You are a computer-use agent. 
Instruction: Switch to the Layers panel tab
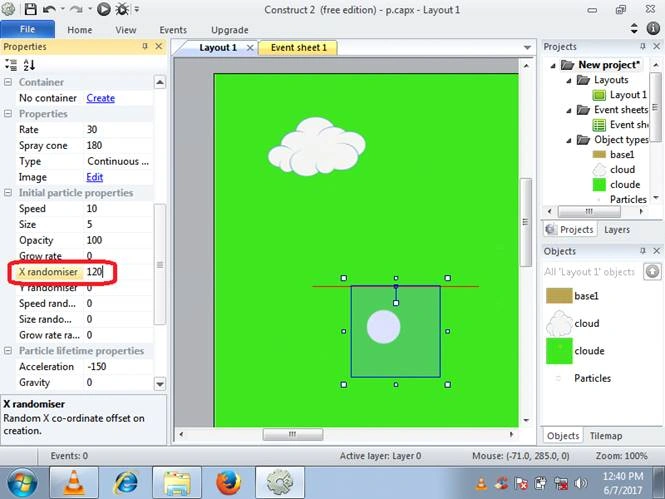point(617,229)
